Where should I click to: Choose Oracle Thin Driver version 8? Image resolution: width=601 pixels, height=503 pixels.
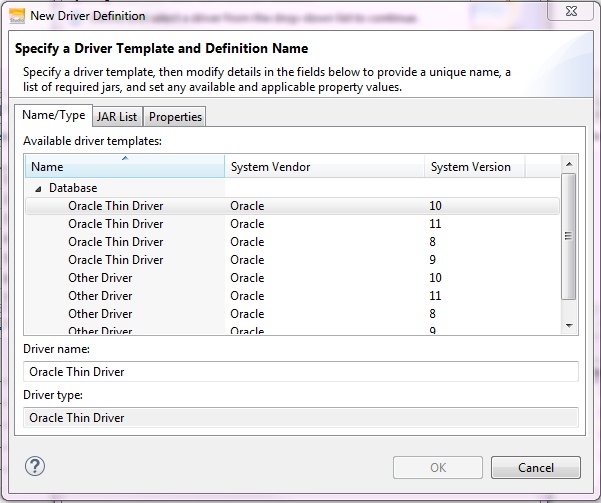(x=115, y=242)
